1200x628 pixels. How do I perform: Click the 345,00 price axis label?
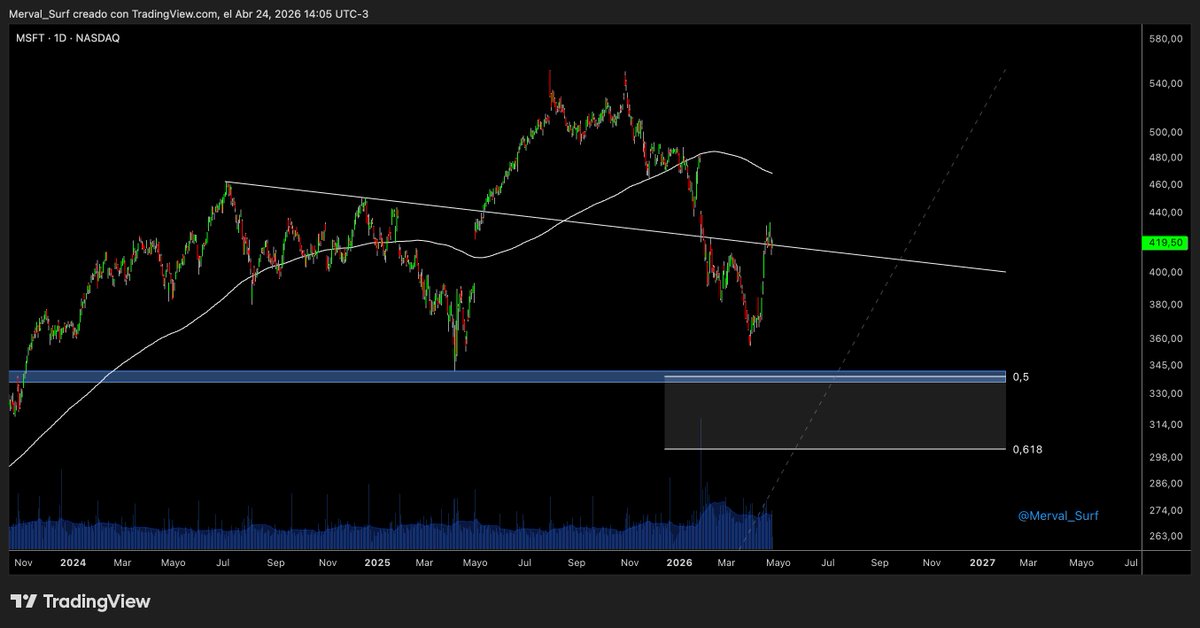point(1166,365)
